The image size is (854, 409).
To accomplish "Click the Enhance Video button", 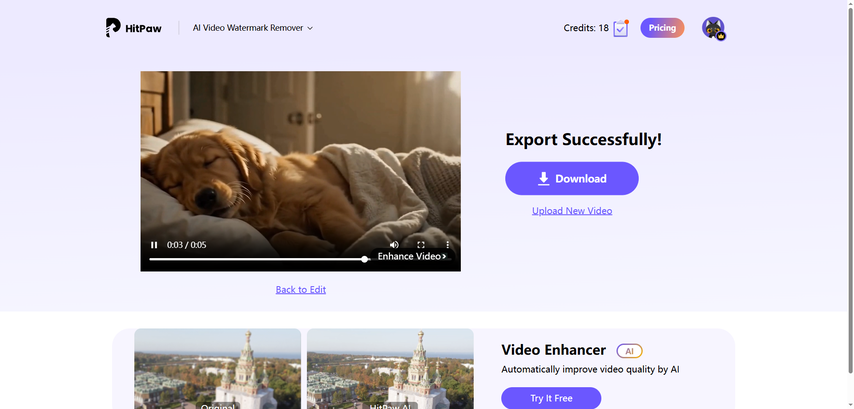I will 412,256.
